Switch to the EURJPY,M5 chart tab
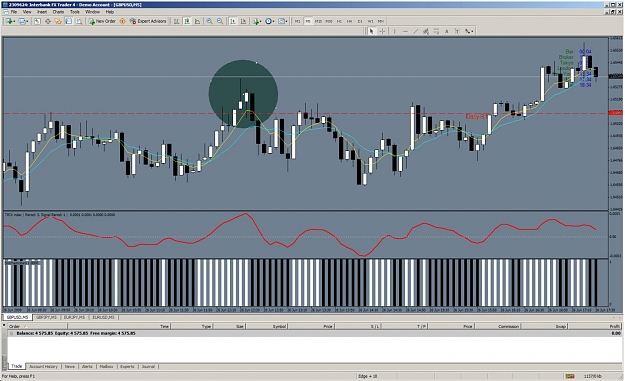The image size is (625, 381). click(74, 318)
